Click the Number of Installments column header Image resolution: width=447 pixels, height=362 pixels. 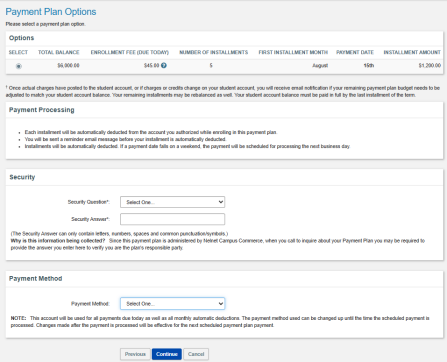214,52
